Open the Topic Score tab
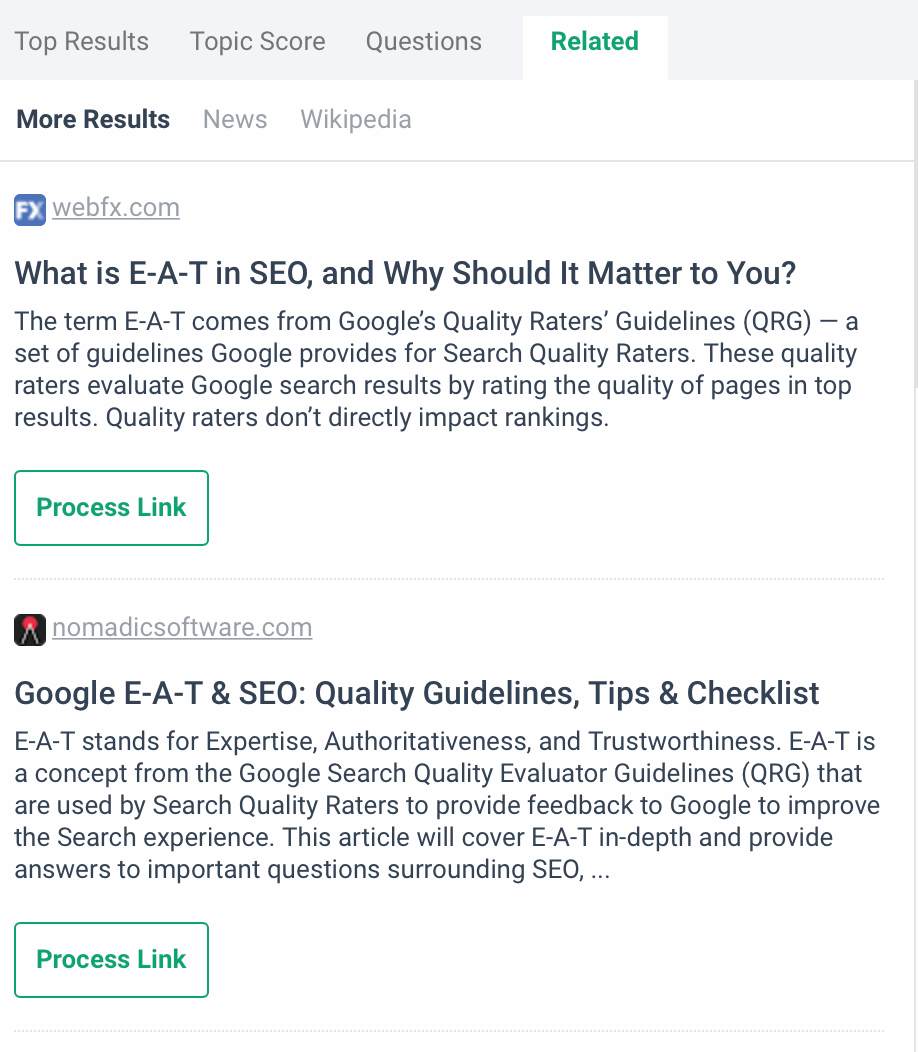Image resolution: width=918 pixels, height=1052 pixels. 257,41
